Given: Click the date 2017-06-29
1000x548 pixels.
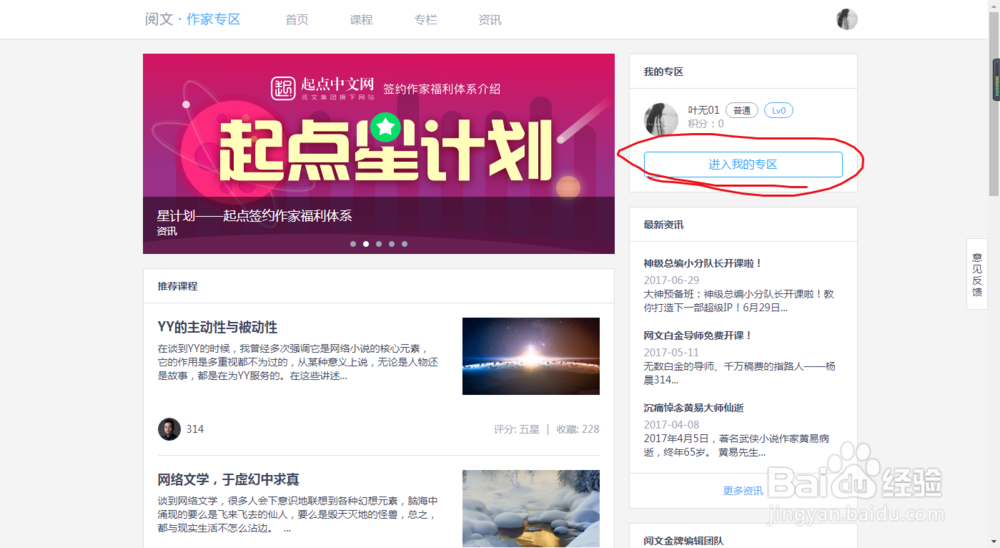Looking at the screenshot, I should coord(671,280).
